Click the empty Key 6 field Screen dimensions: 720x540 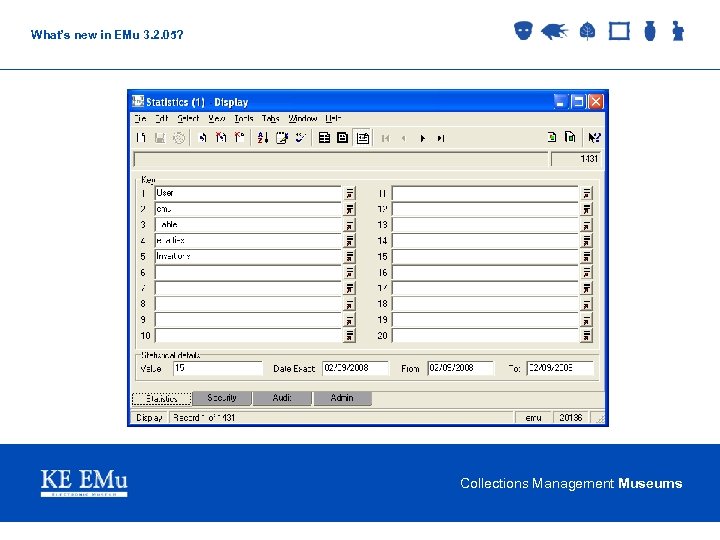pos(248,273)
